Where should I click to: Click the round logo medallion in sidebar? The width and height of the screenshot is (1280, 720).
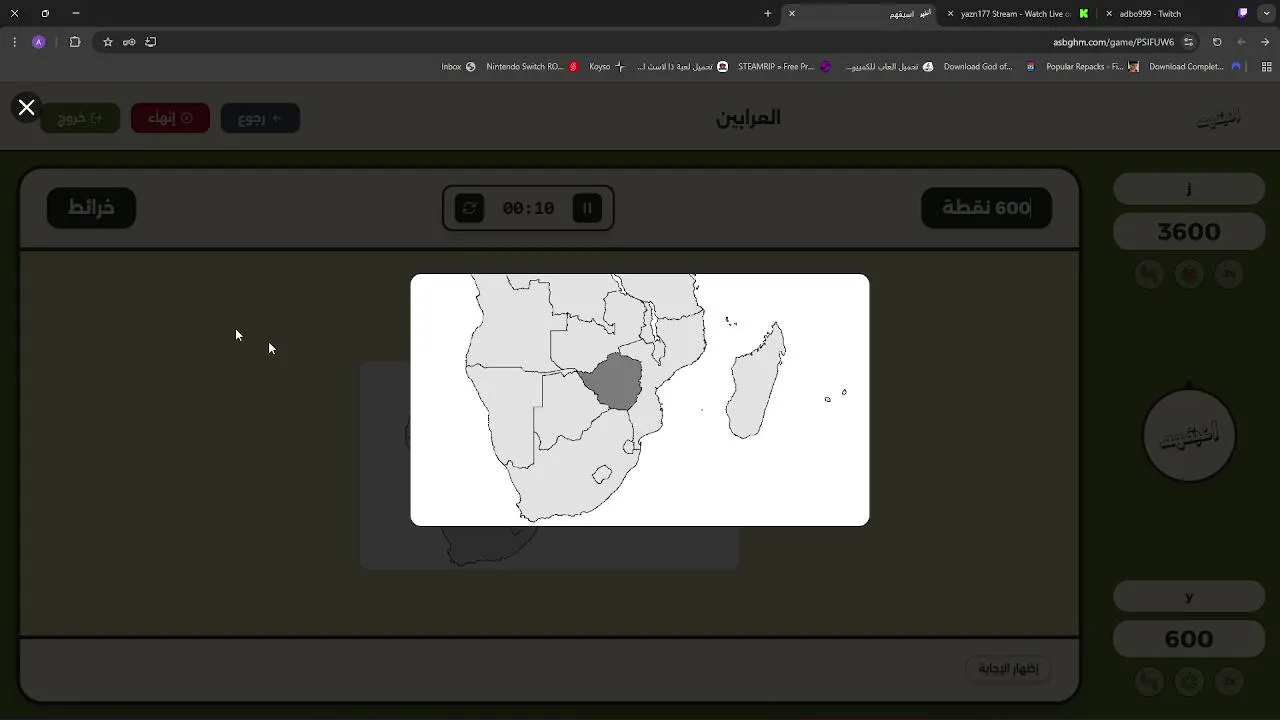click(1189, 436)
